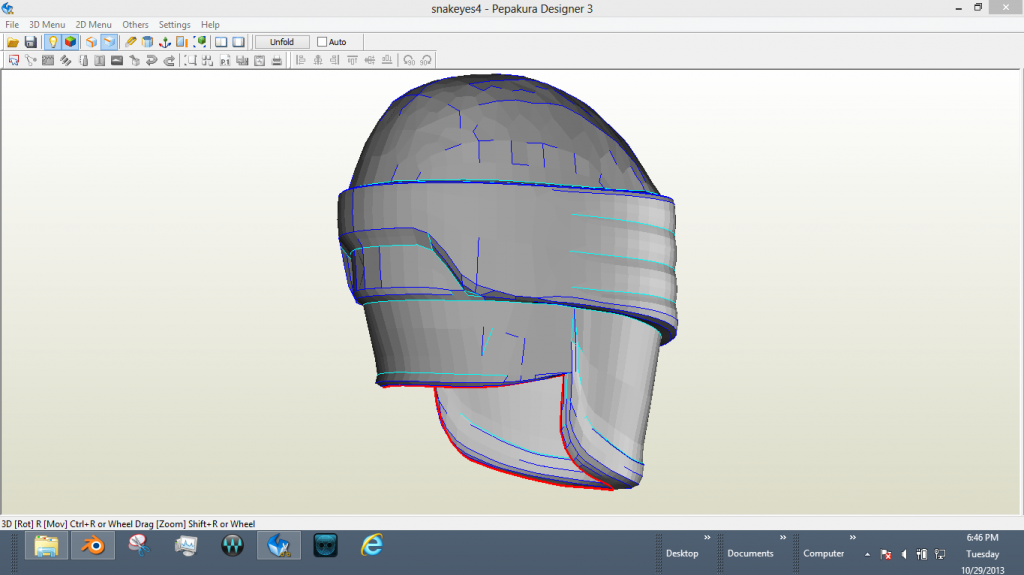Open the File menu
This screenshot has height=575, width=1024.
(12, 24)
